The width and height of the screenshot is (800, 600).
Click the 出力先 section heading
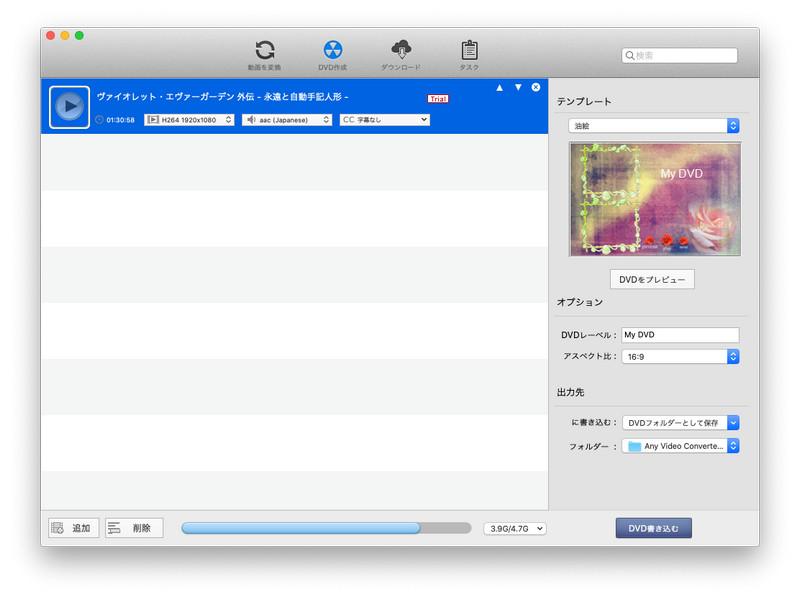(x=570, y=392)
